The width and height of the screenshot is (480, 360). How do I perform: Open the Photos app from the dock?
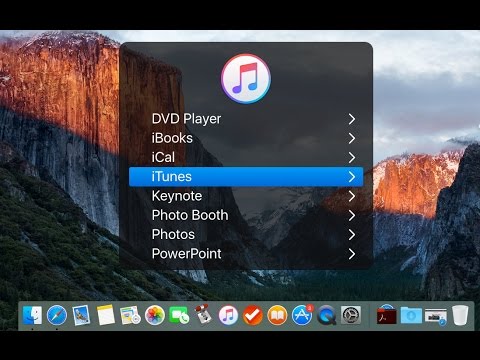[x=155, y=315]
